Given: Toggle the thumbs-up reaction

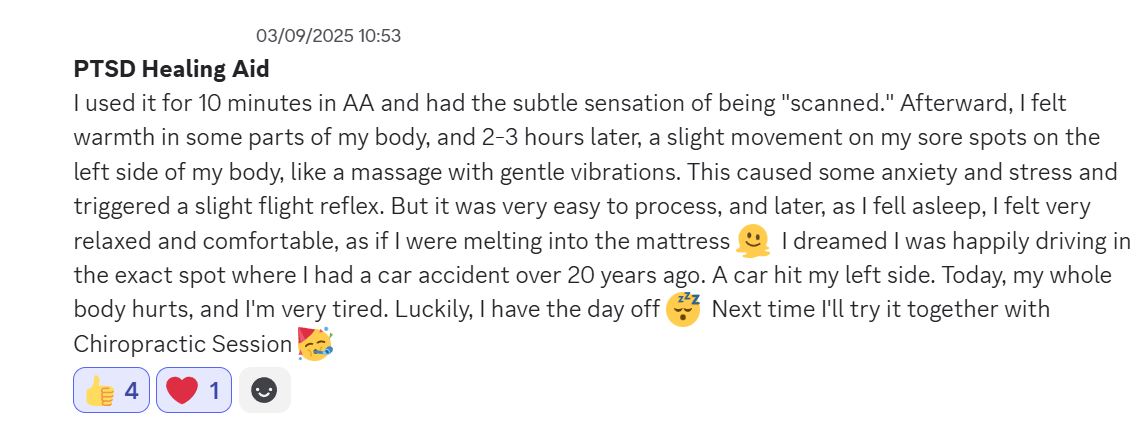Looking at the screenshot, I should 111,390.
